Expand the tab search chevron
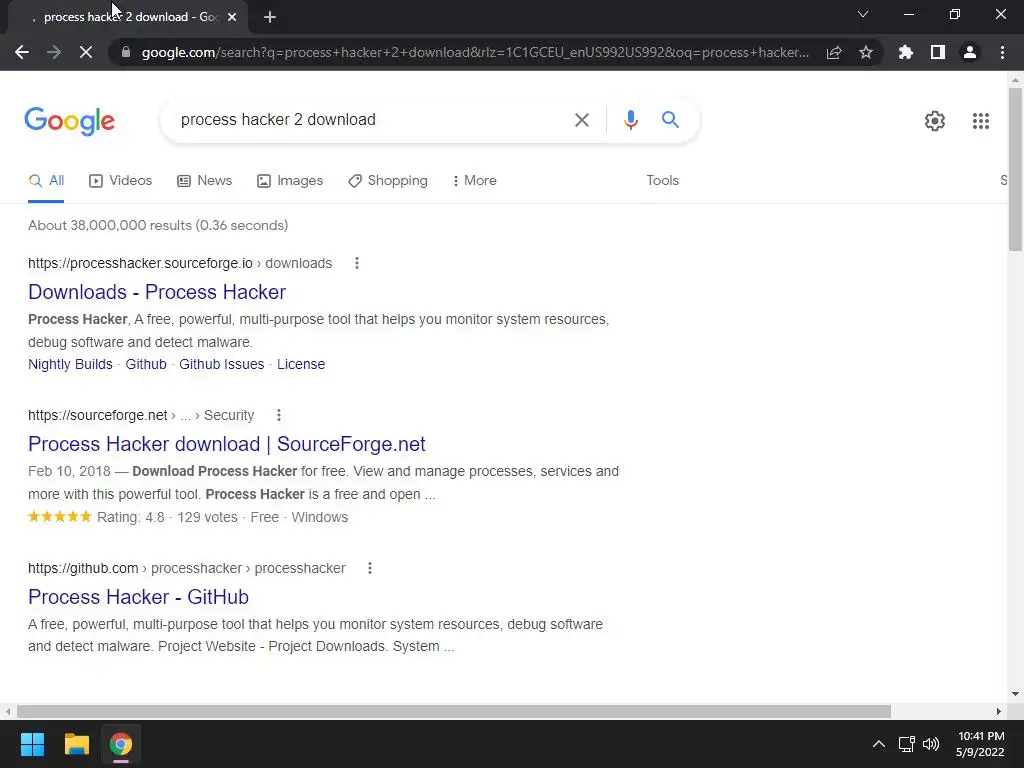The width and height of the screenshot is (1024, 768). point(863,14)
